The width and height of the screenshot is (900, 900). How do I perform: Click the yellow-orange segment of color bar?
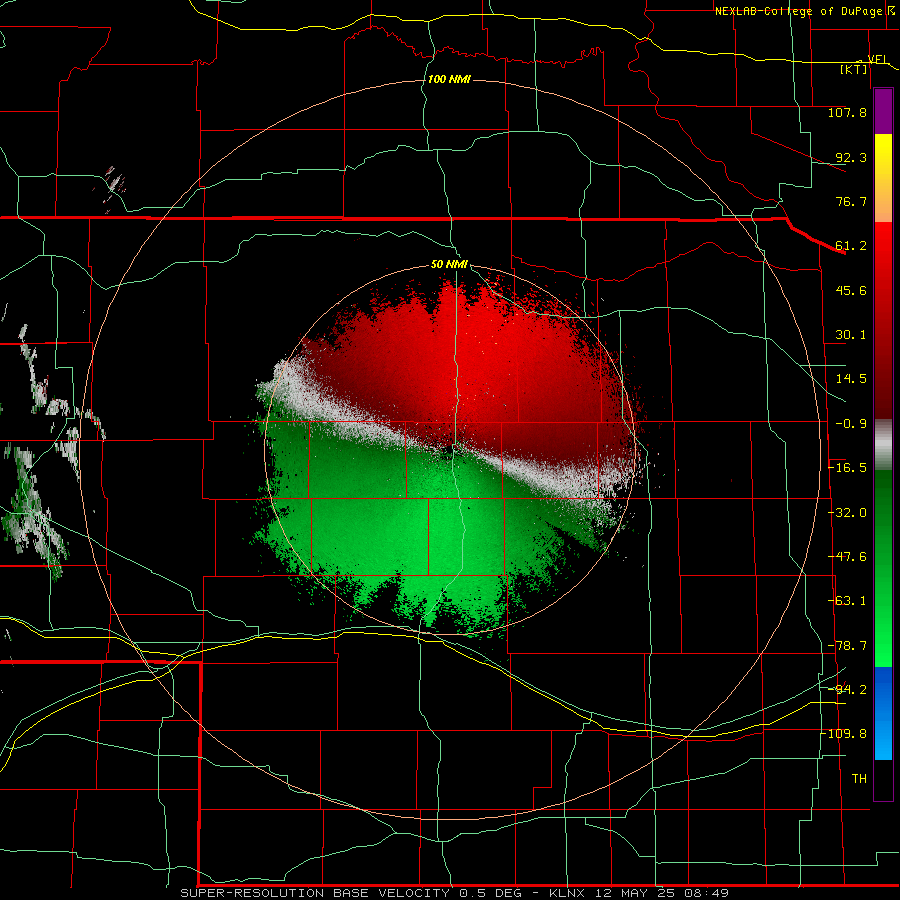pyautogui.click(x=883, y=178)
